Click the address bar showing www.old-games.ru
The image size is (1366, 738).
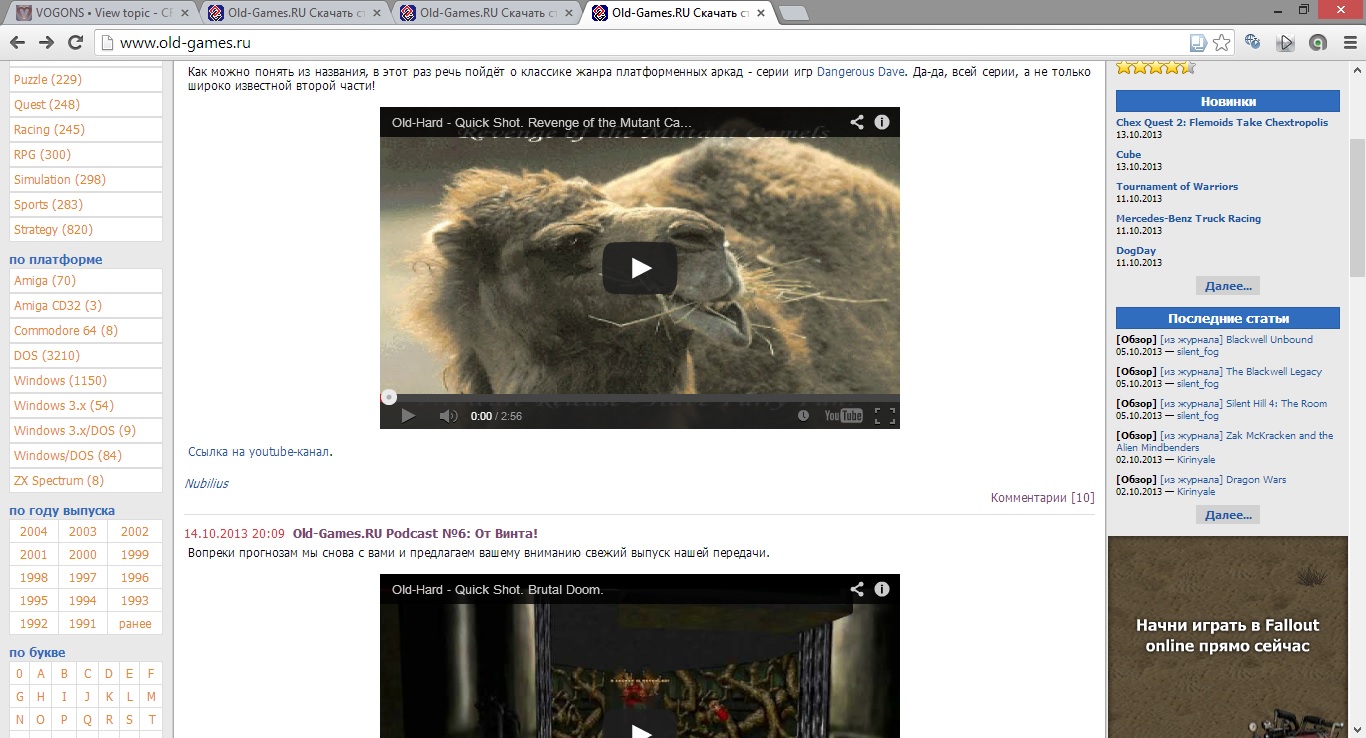650,42
